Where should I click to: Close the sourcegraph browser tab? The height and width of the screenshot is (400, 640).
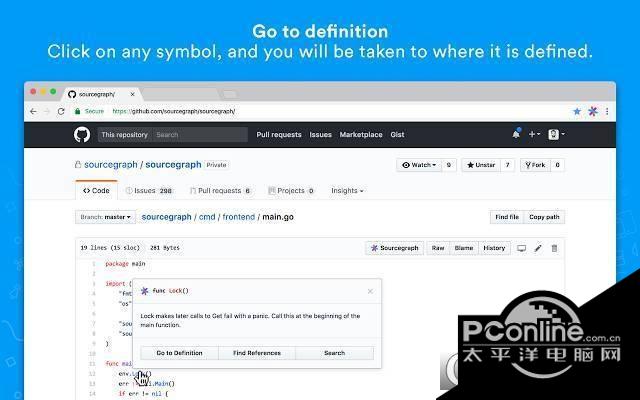[x=132, y=94]
